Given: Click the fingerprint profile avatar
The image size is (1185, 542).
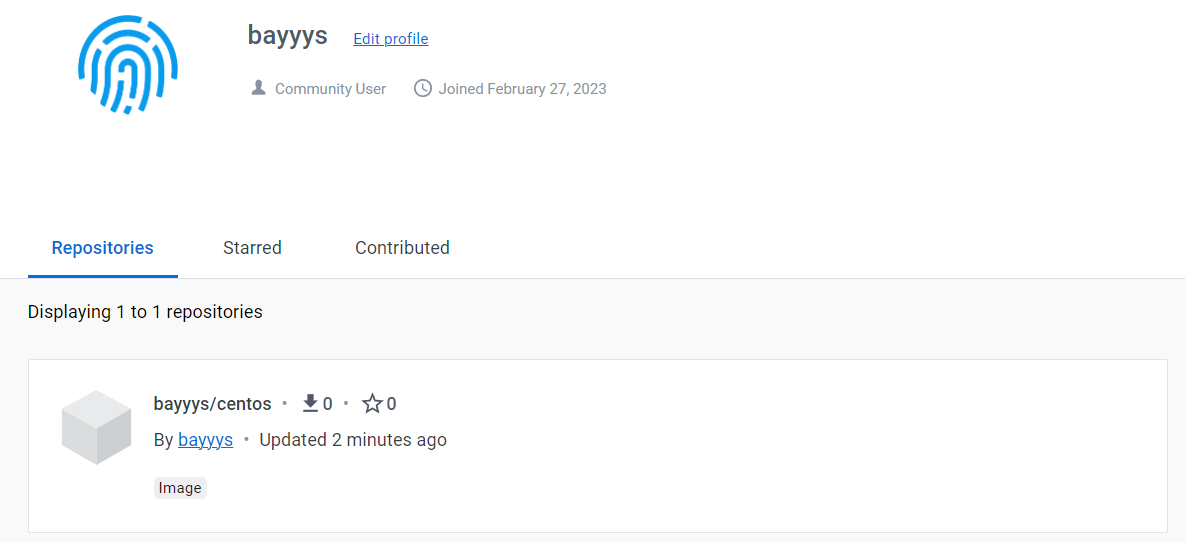Looking at the screenshot, I should coord(128,65).
